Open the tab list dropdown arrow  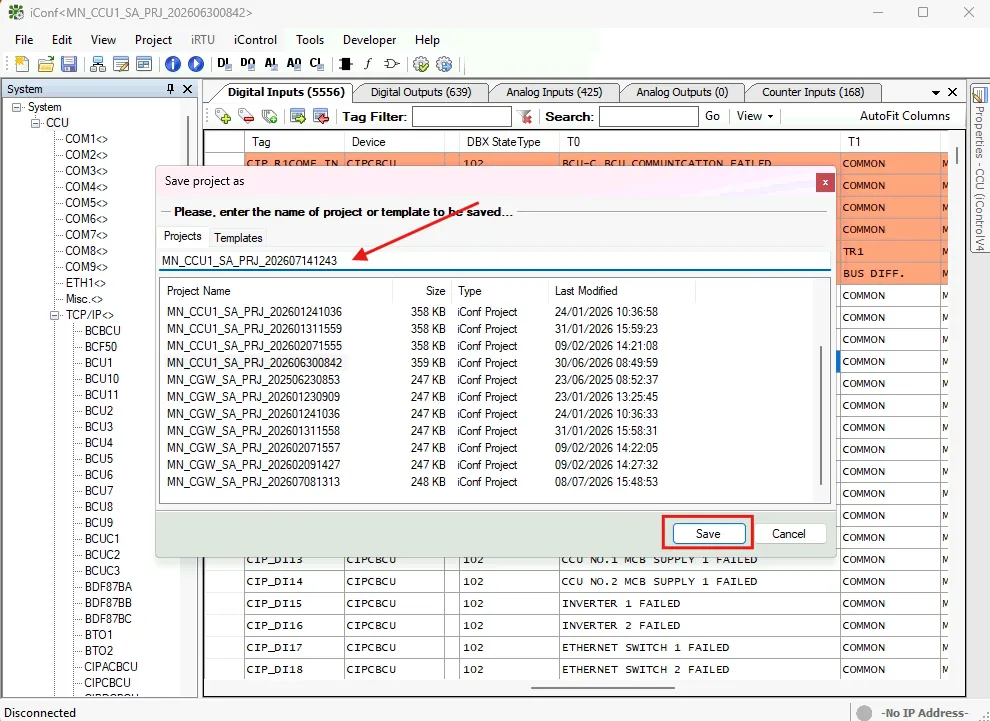(x=936, y=93)
